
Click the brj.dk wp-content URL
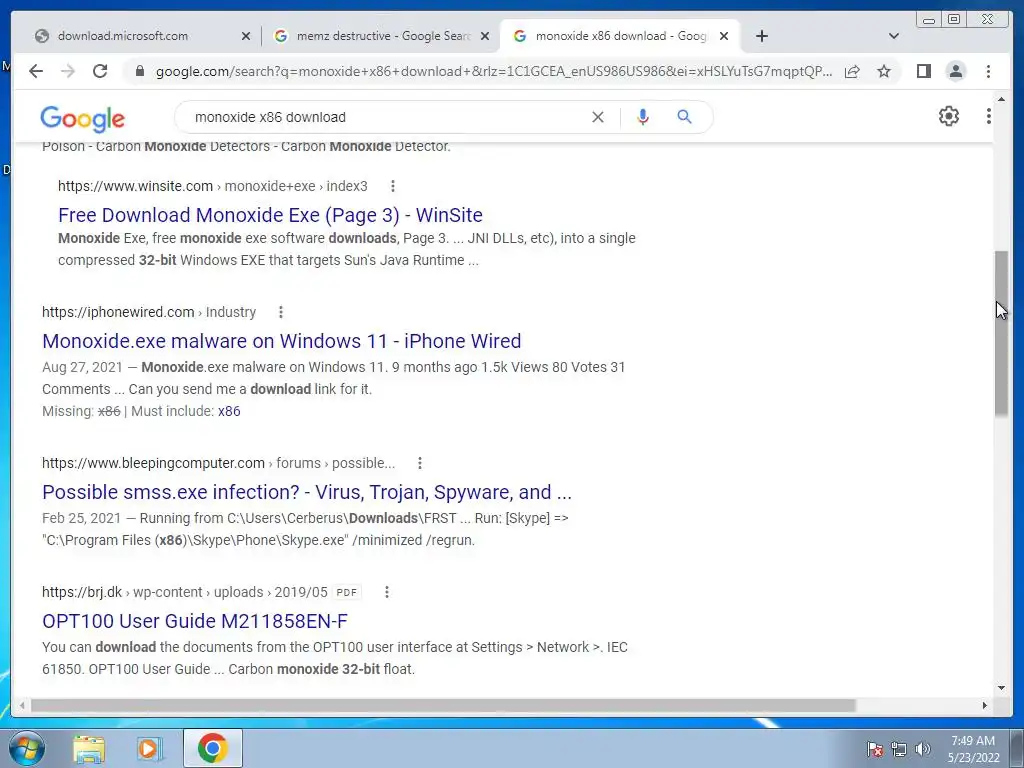pos(185,592)
